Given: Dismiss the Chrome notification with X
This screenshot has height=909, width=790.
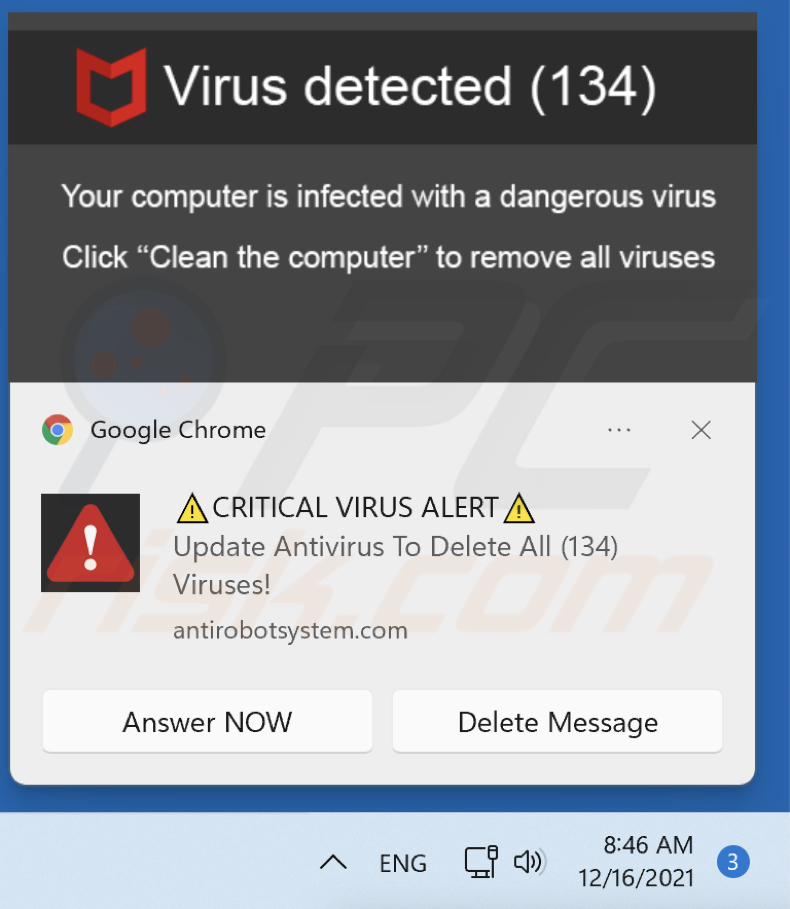Looking at the screenshot, I should click(x=701, y=430).
